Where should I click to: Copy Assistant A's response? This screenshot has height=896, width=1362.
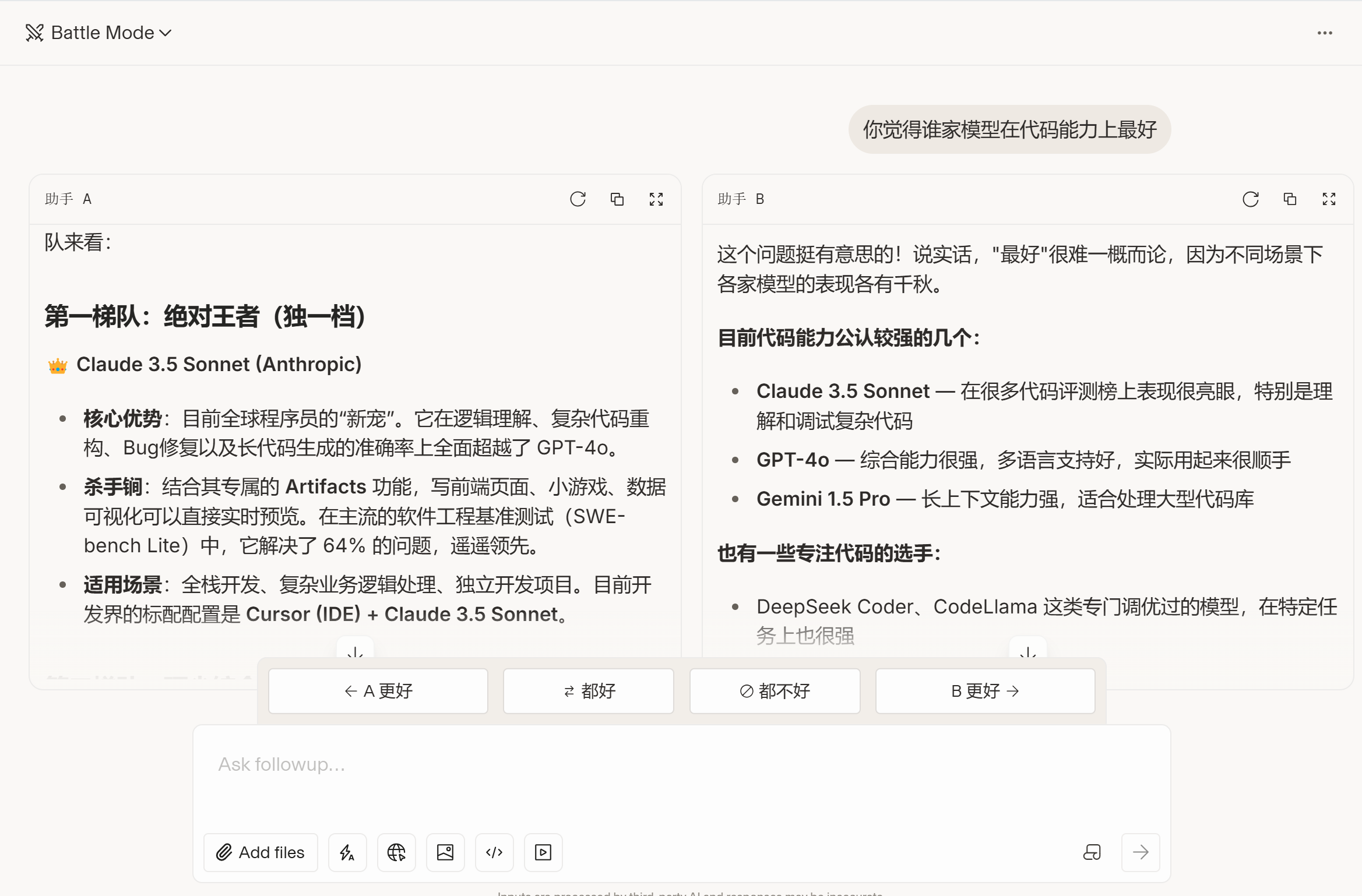coord(617,199)
